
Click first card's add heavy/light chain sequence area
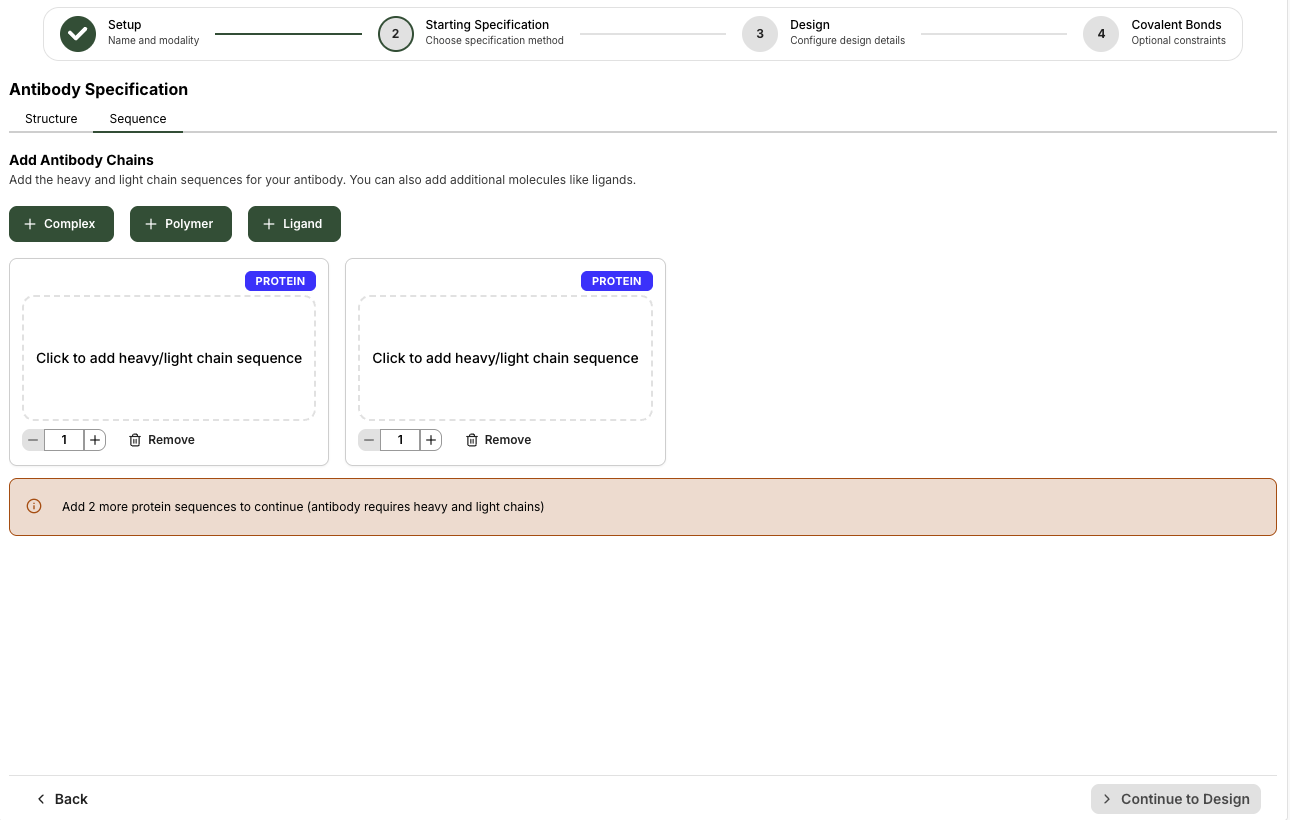[169, 358]
